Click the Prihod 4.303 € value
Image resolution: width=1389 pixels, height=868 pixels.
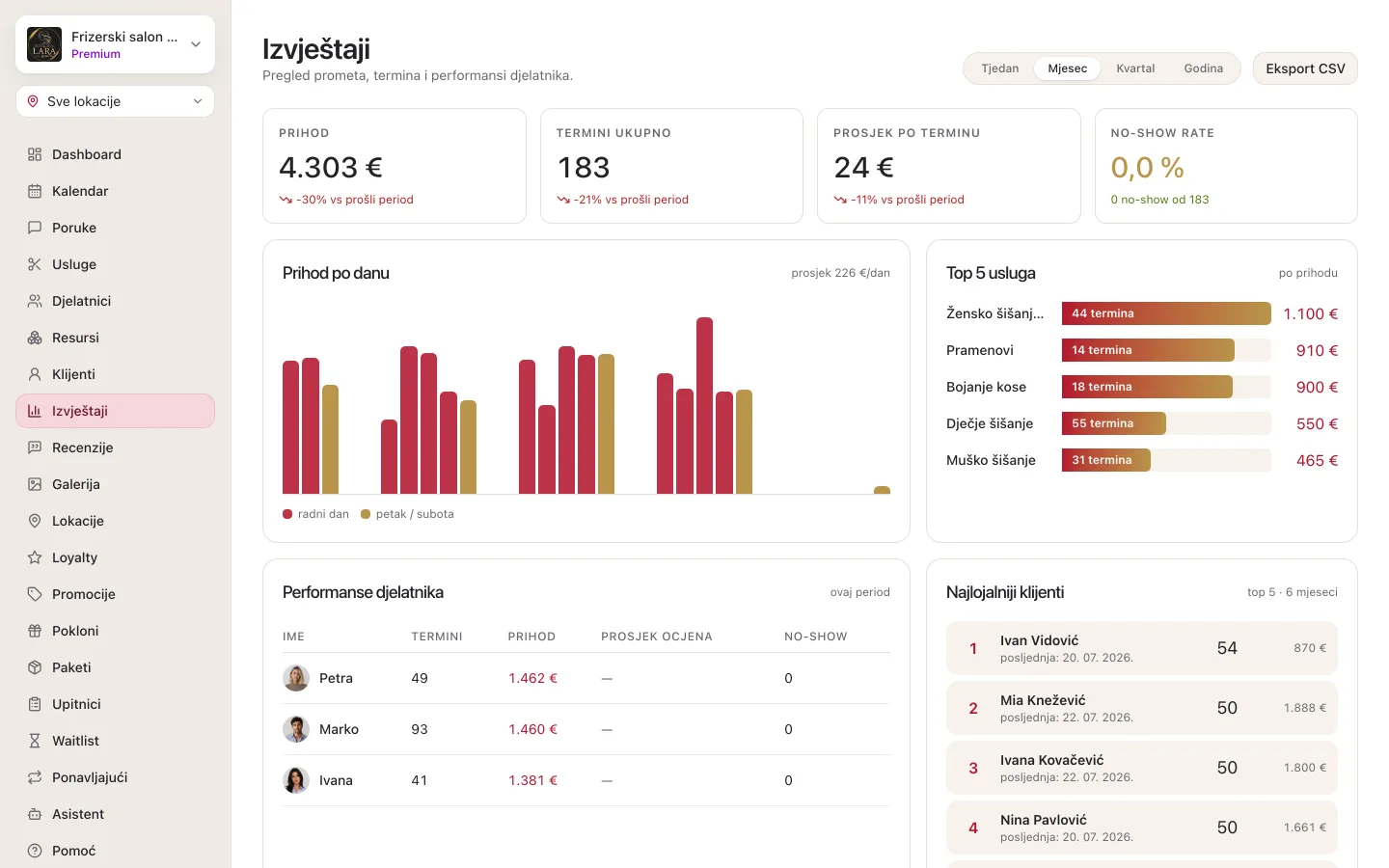click(331, 168)
